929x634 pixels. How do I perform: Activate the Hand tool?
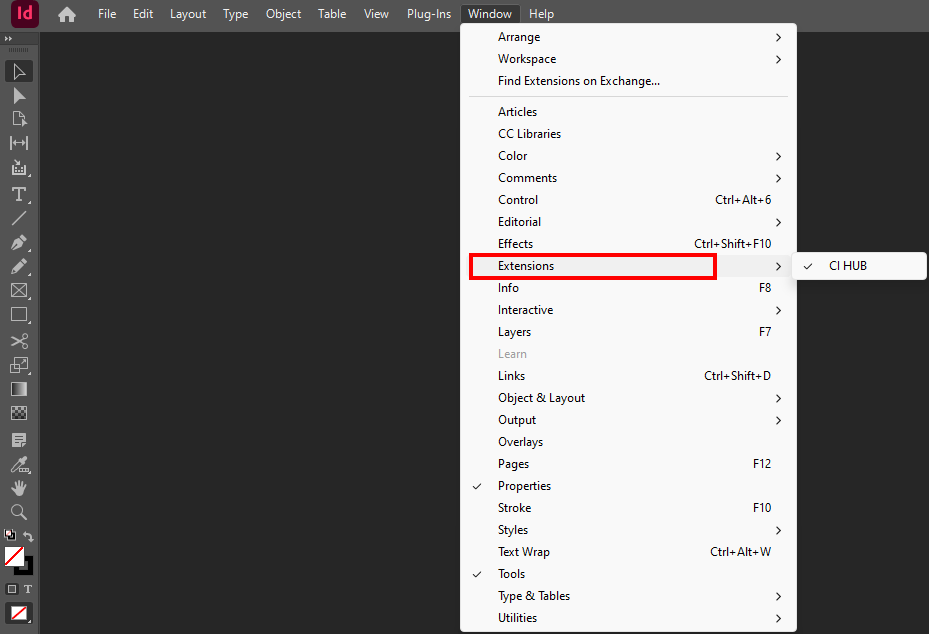tap(18, 487)
